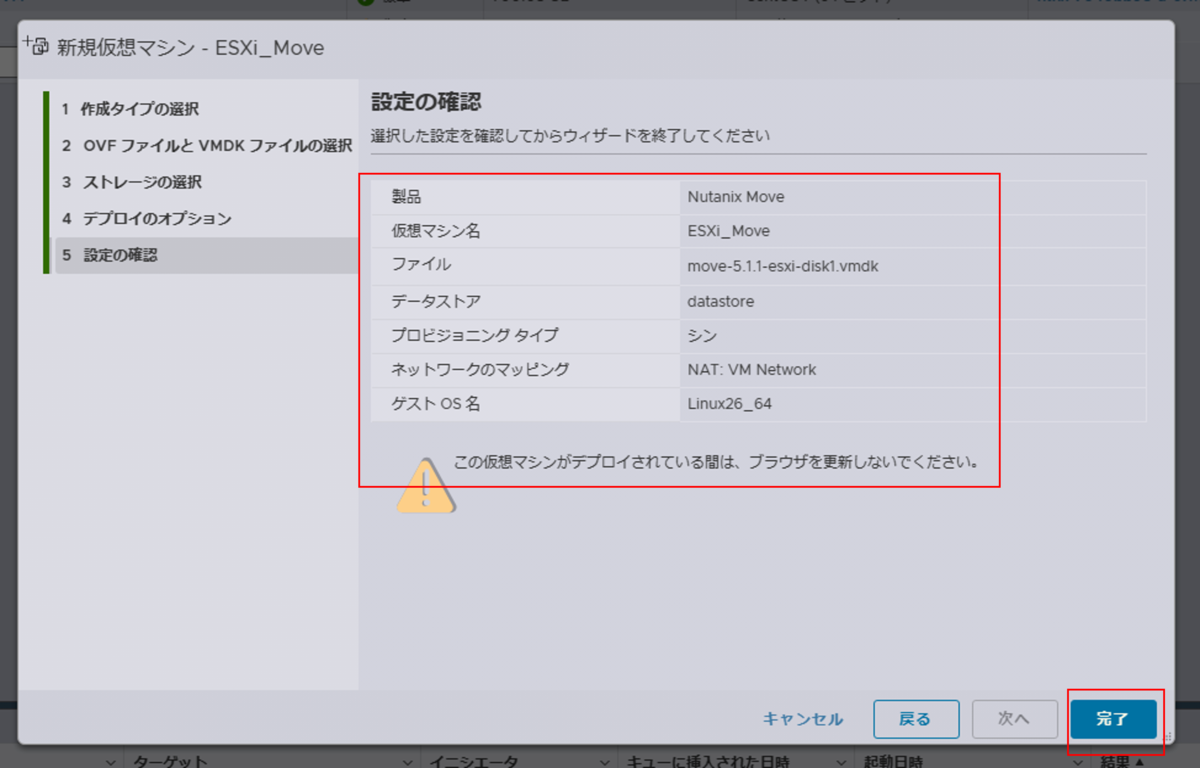Click the datastore value
This screenshot has height=768, width=1200.
721,301
